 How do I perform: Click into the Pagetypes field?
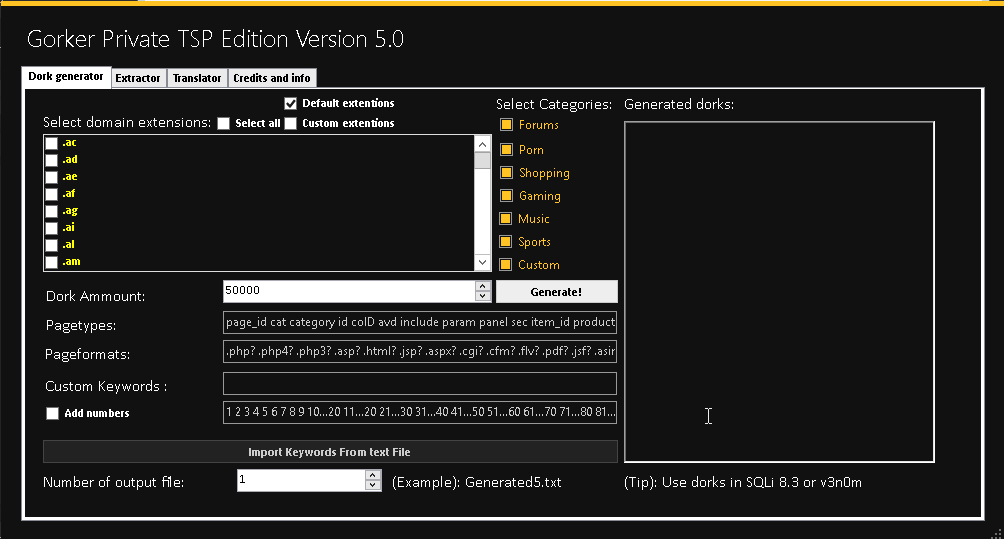tap(420, 322)
